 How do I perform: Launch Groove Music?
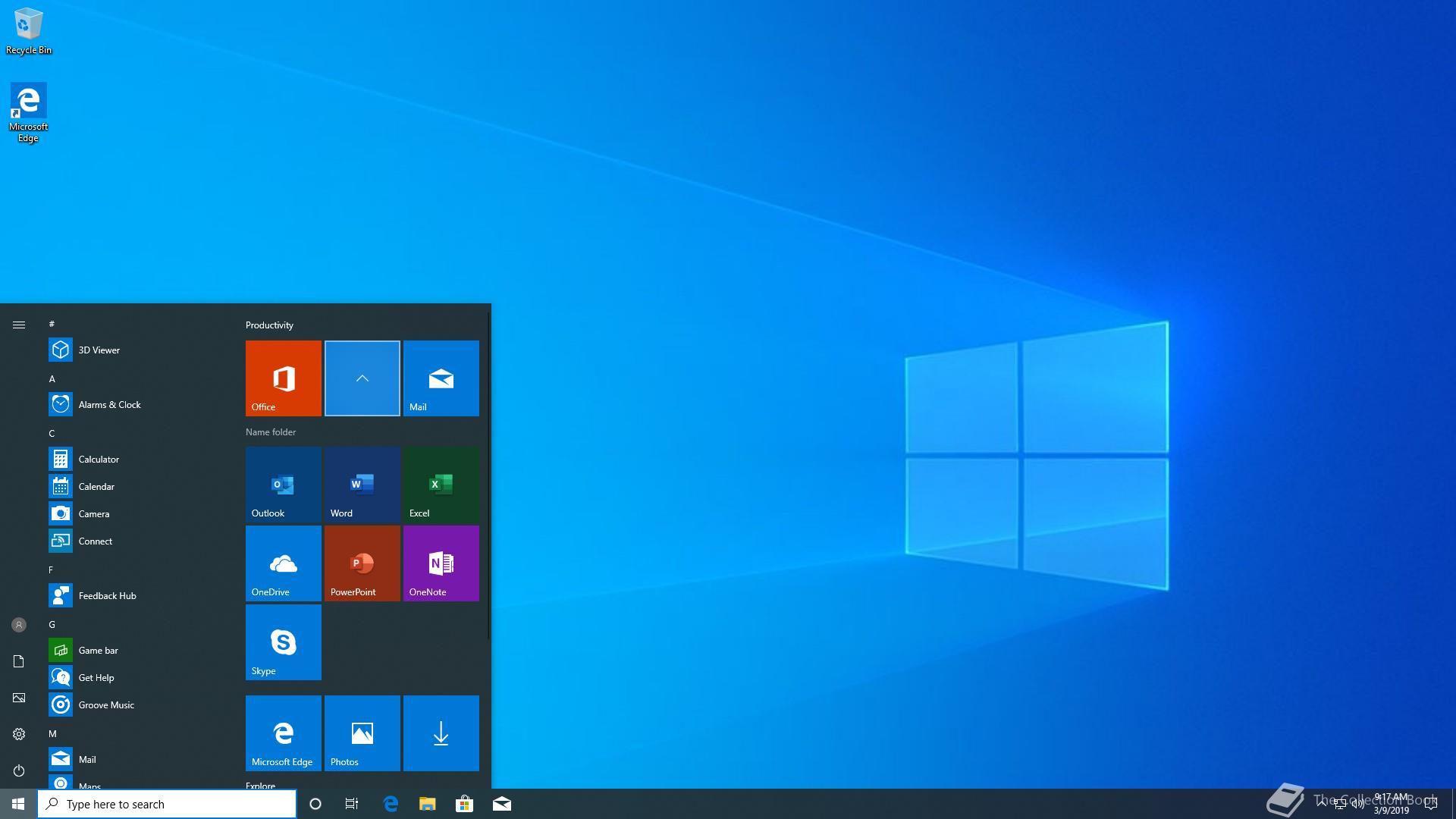pyautogui.click(x=138, y=704)
